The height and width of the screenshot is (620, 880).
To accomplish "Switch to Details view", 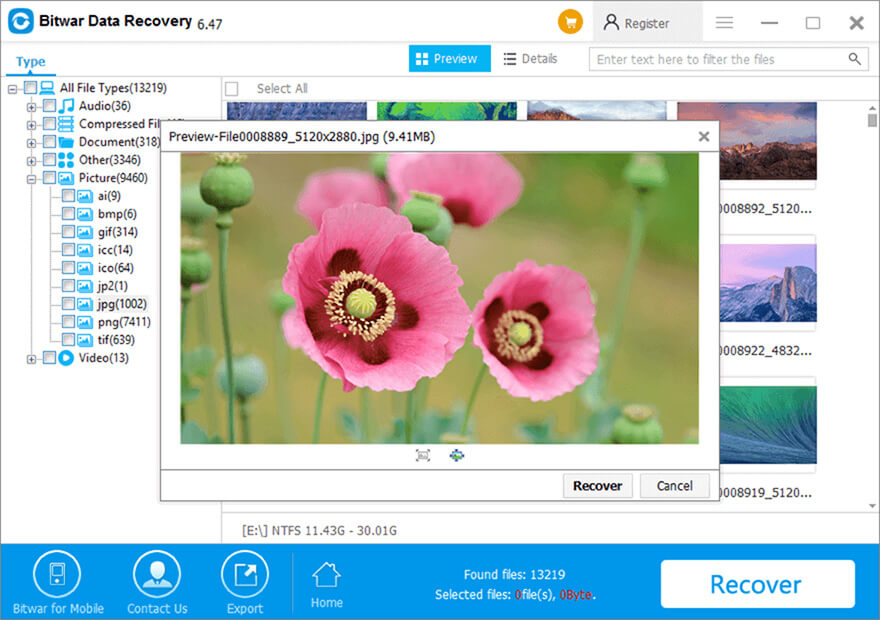I will tap(530, 58).
